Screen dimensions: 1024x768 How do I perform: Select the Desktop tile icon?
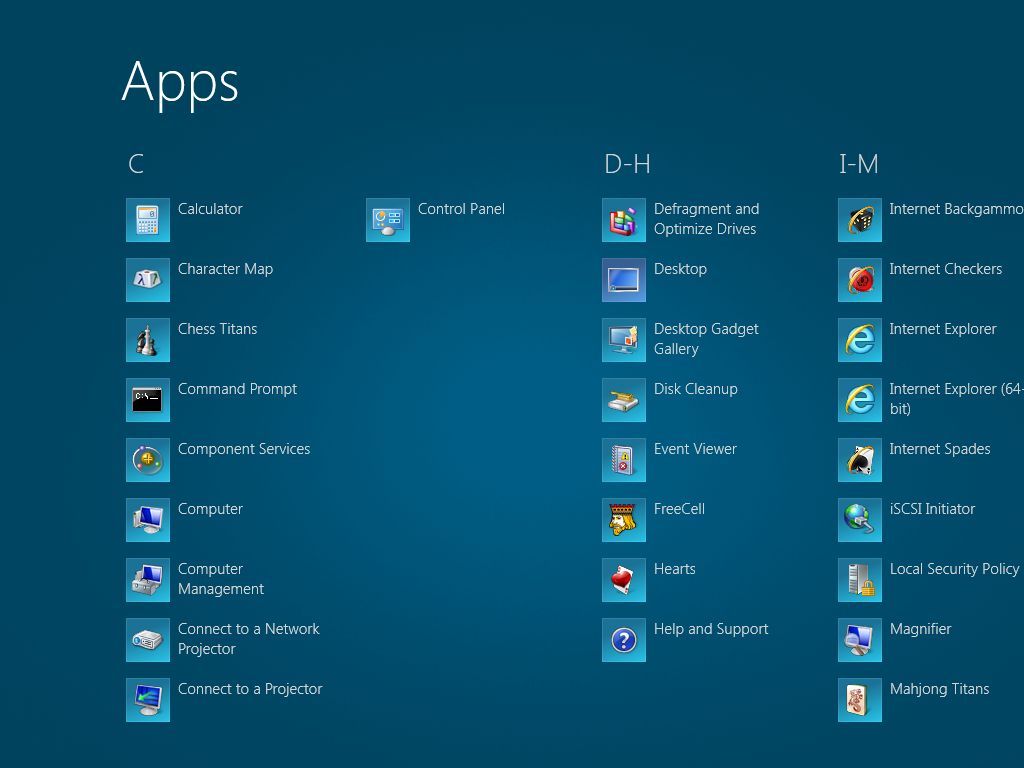click(x=624, y=280)
